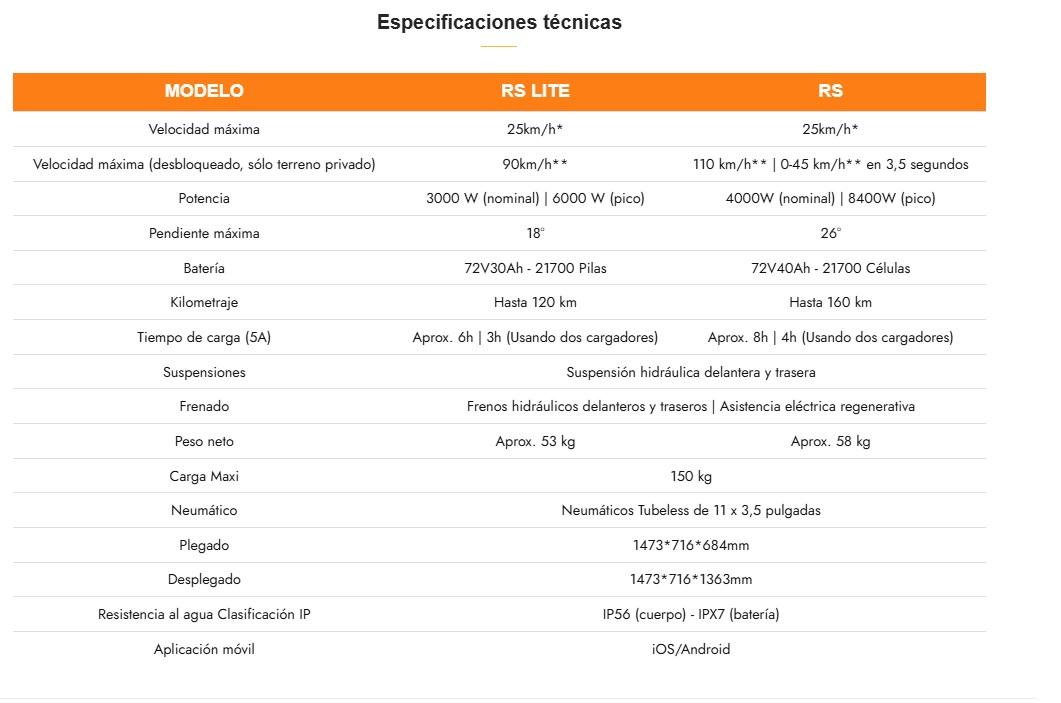Viewport: 1061px width, 703px height.
Task: Click the 4000W (nominal) power cell
Action: click(x=830, y=198)
